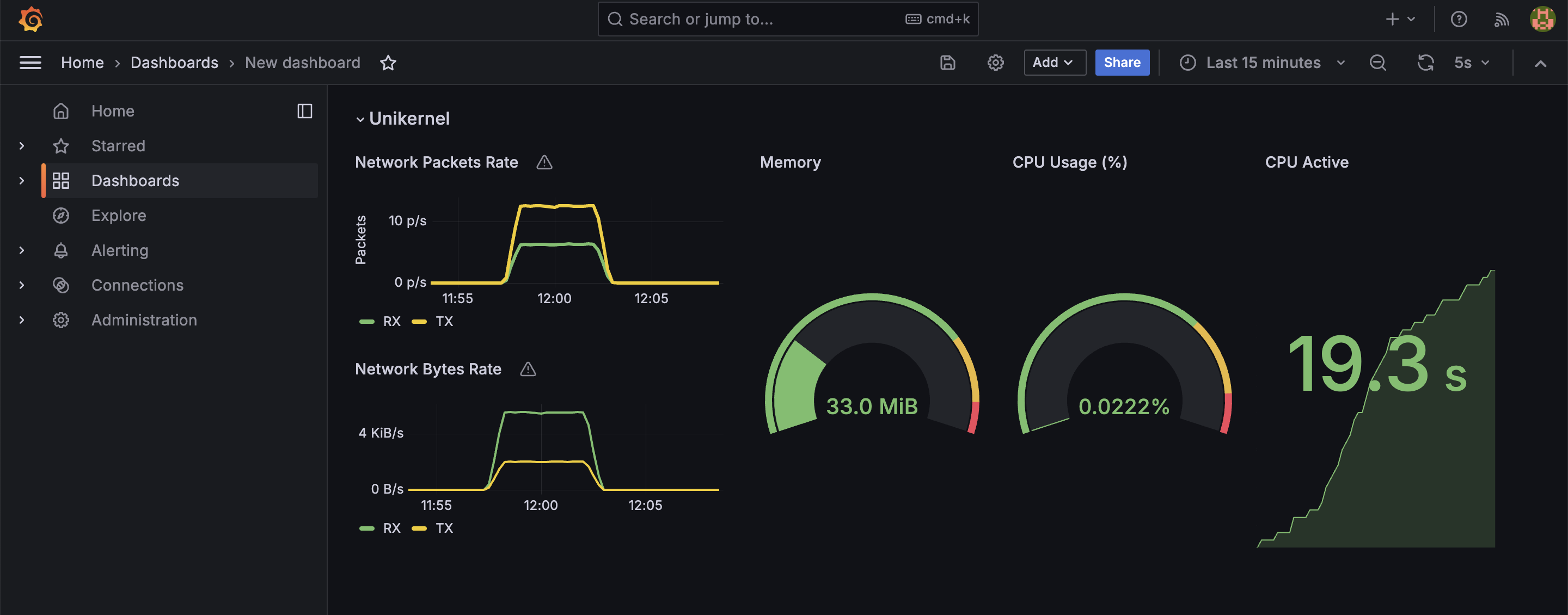Refresh the dashboard now
This screenshot has width=1568, height=615.
tap(1425, 63)
